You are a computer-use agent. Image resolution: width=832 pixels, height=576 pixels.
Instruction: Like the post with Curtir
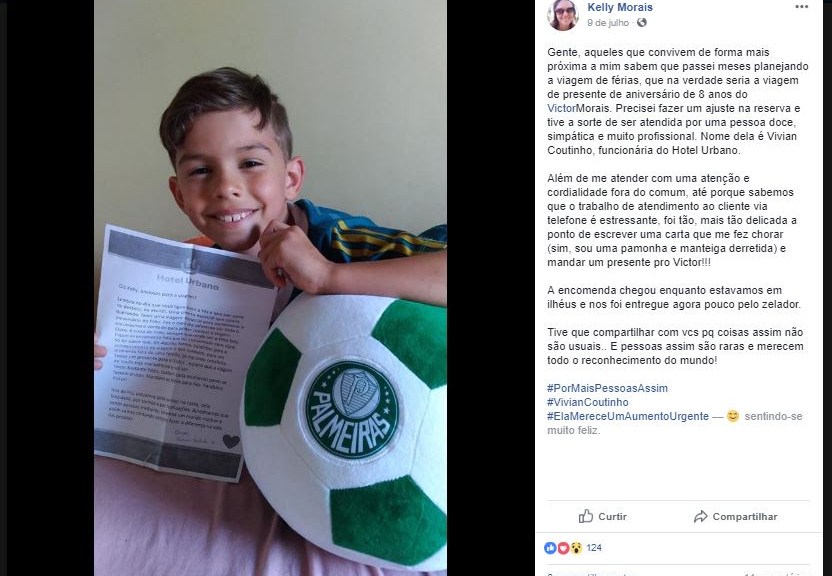click(603, 516)
